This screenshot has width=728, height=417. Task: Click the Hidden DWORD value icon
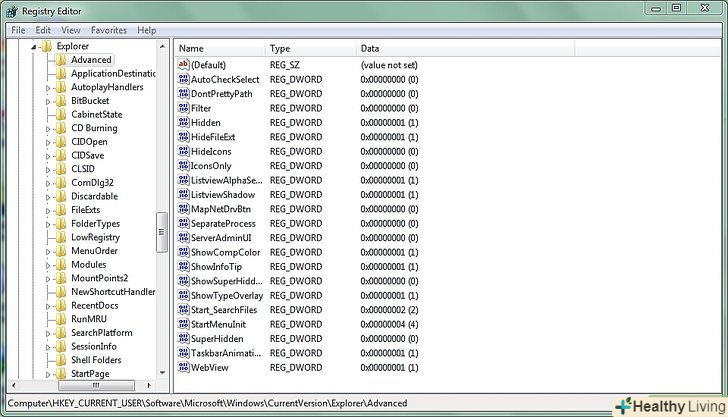[x=183, y=122]
